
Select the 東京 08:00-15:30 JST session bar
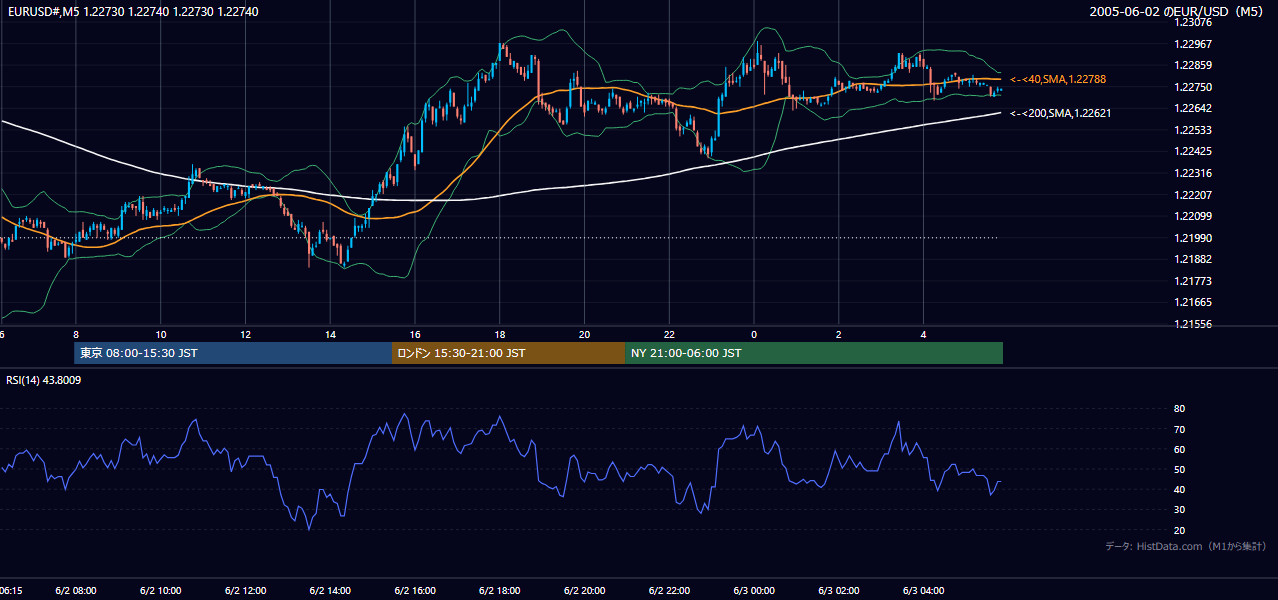coord(233,353)
